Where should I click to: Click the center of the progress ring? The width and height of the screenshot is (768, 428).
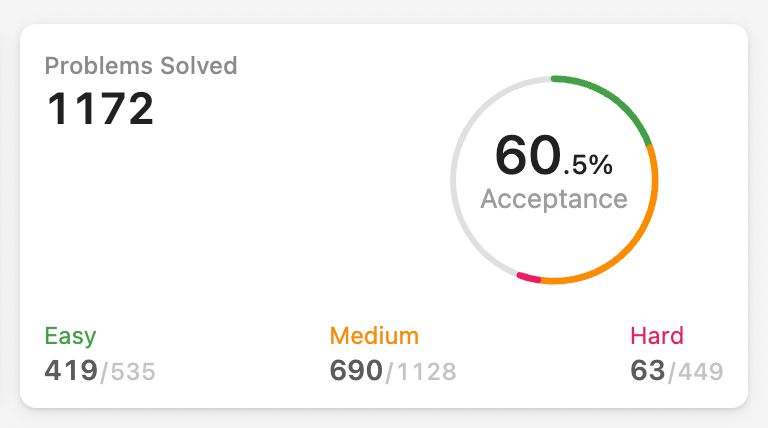554,180
